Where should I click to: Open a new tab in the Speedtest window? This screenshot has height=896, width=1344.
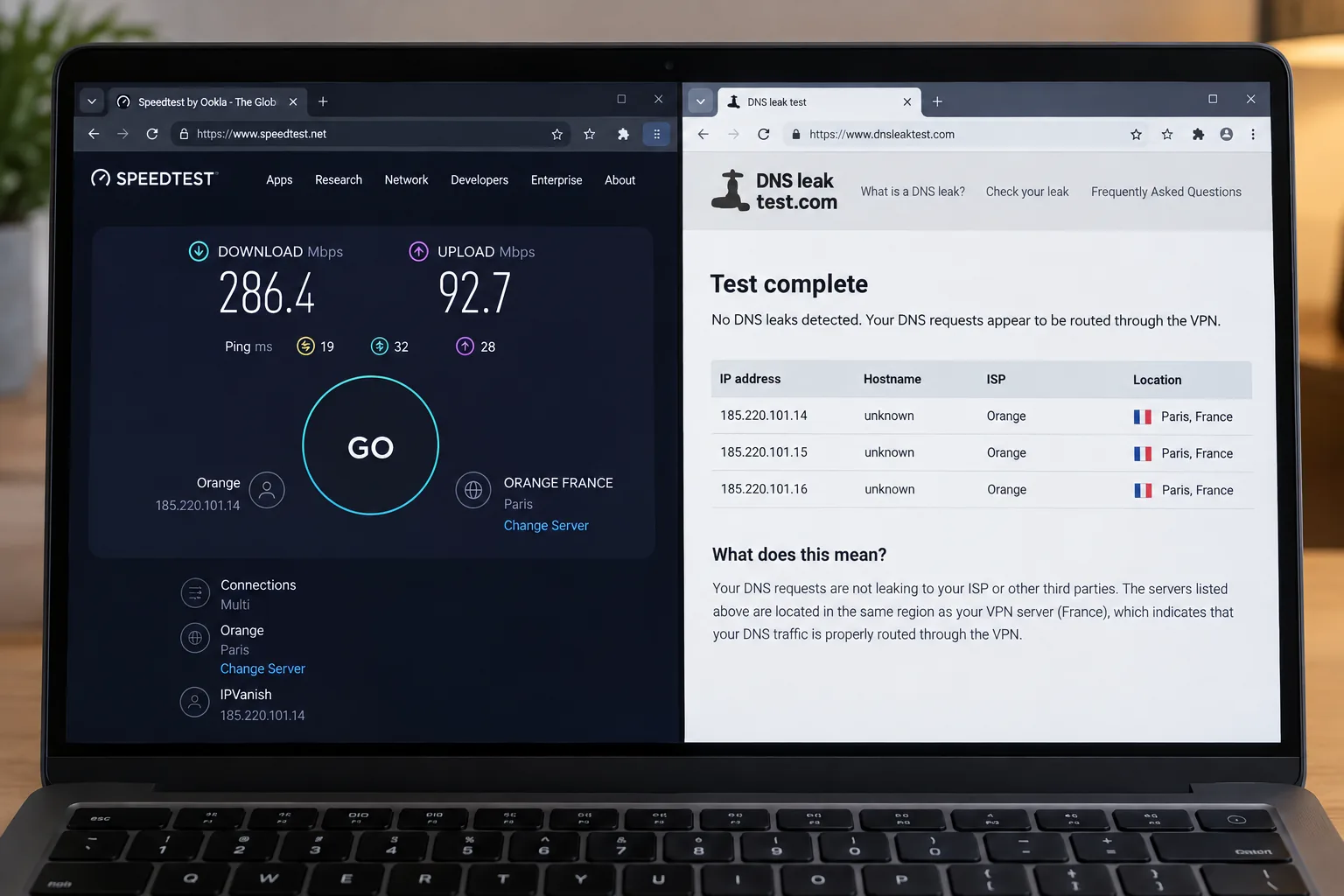coord(323,101)
